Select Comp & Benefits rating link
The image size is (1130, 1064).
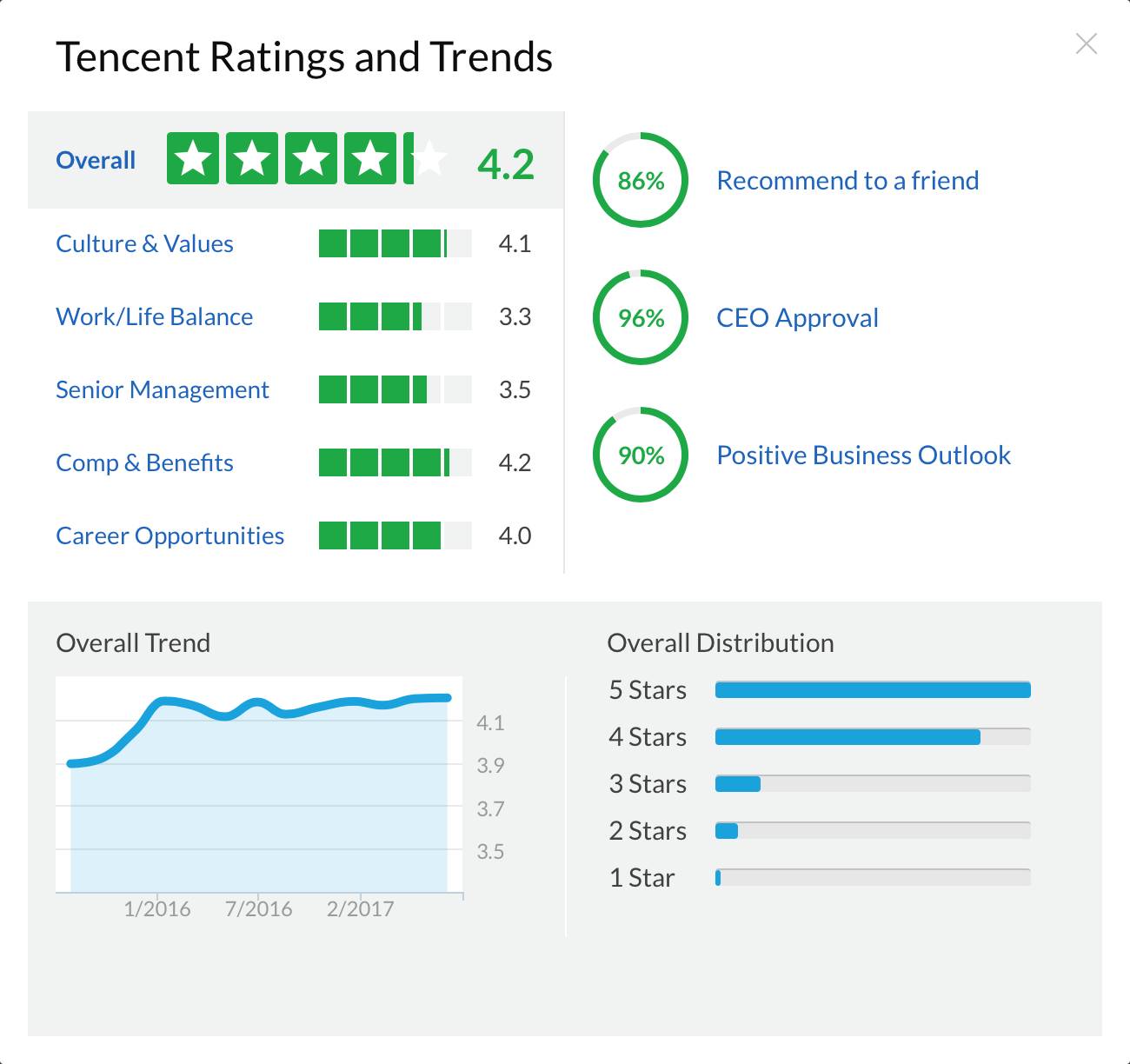tap(144, 462)
